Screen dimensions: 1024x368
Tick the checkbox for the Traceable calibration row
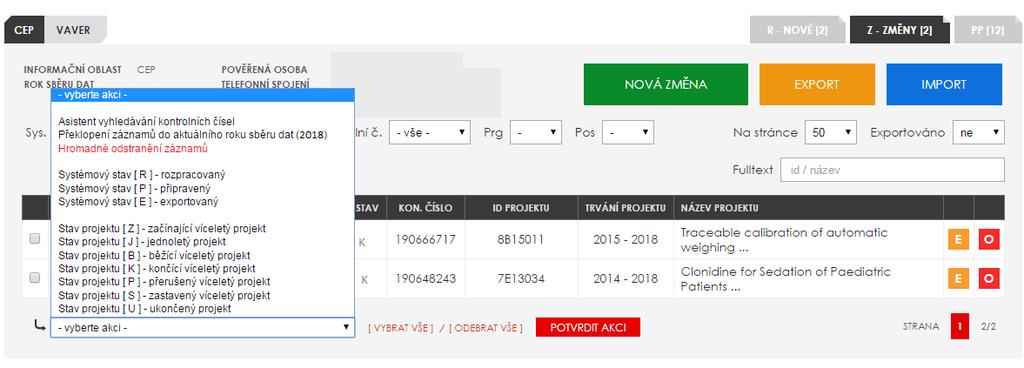[35, 239]
